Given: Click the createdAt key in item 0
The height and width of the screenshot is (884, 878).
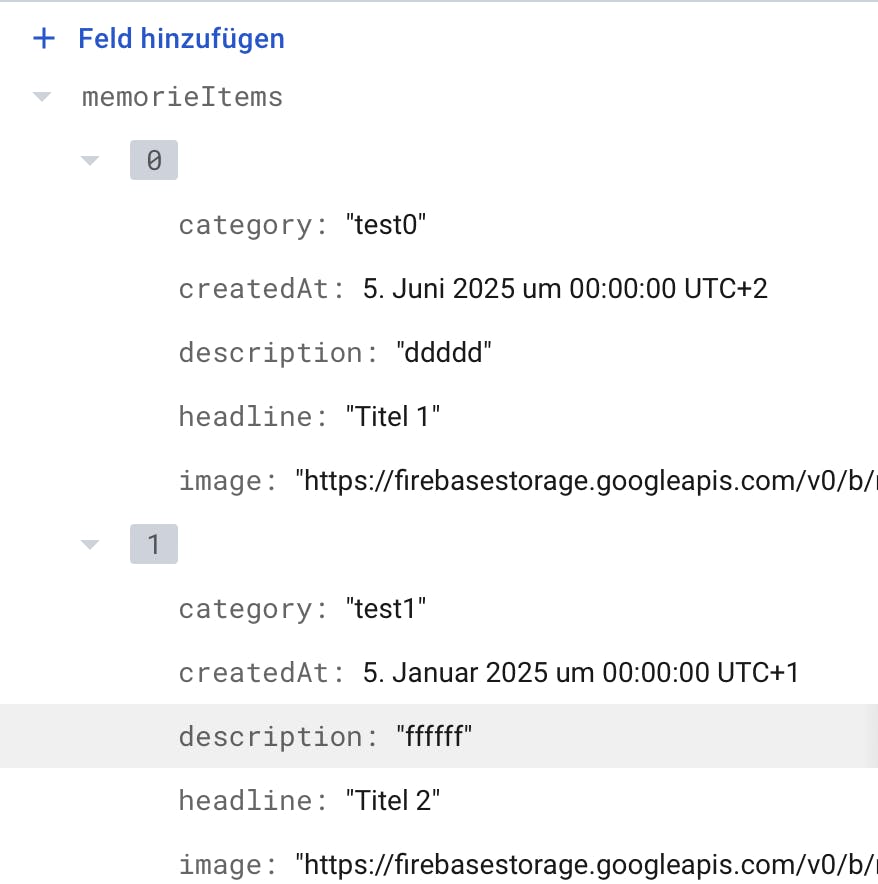Looking at the screenshot, I should coord(262,289).
